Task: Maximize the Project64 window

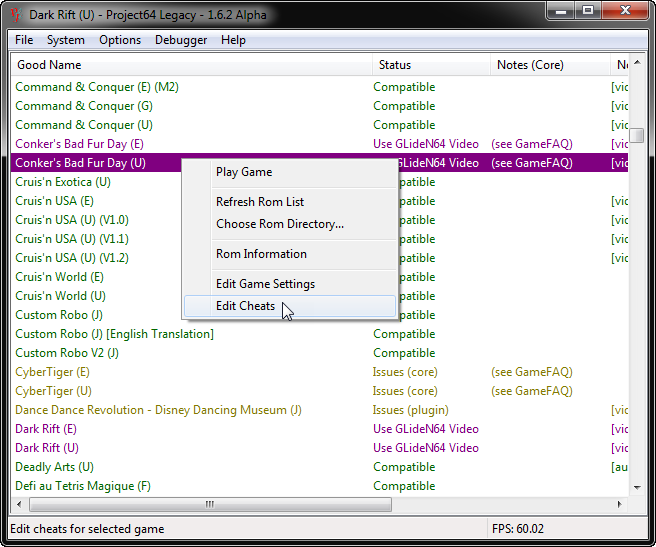Action: click(x=588, y=11)
